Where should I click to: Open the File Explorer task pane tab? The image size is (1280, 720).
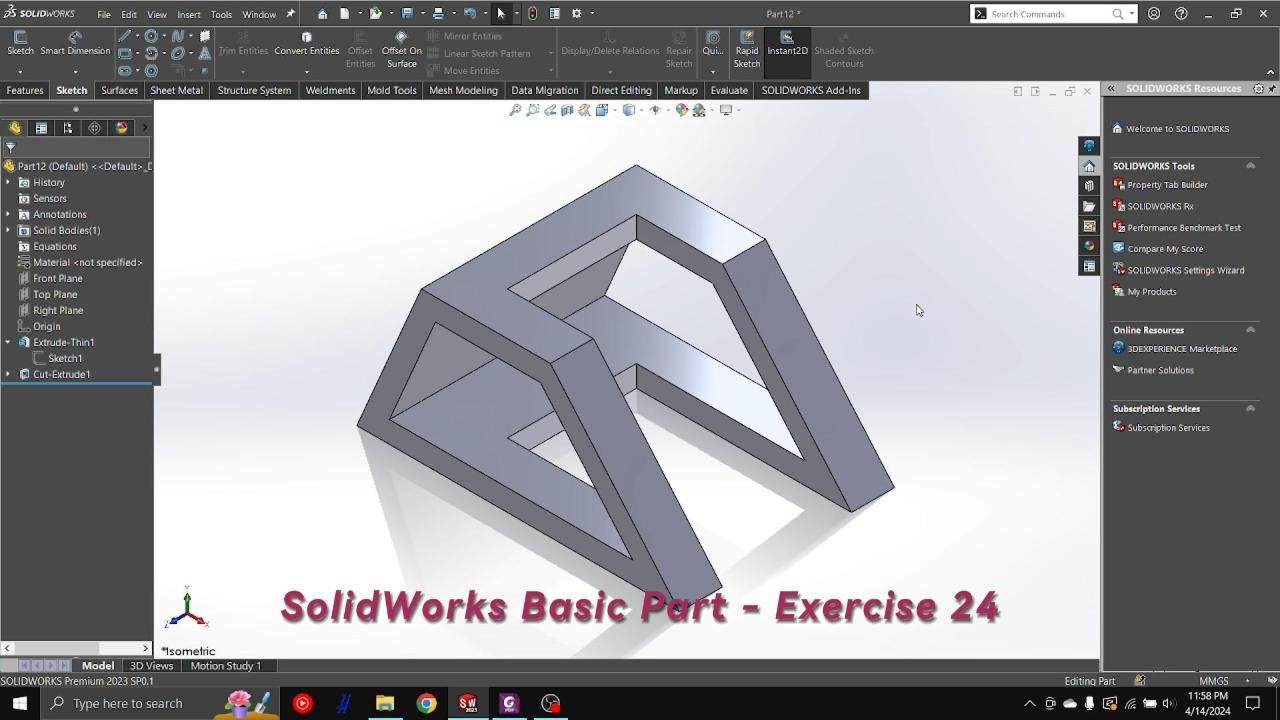[x=1090, y=206]
